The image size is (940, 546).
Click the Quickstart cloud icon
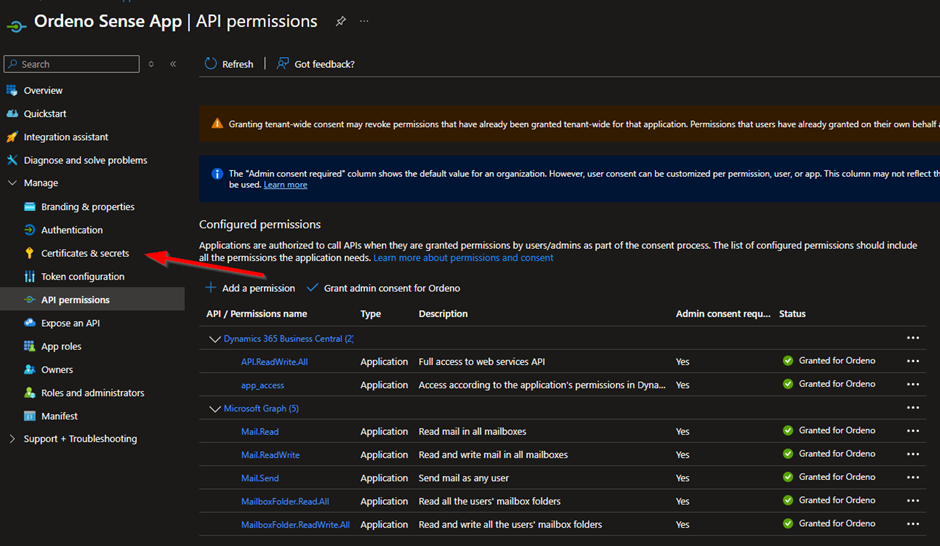12,113
